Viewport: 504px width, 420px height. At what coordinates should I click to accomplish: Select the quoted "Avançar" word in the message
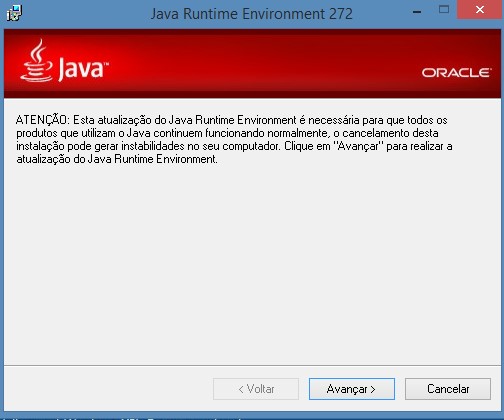click(358, 146)
